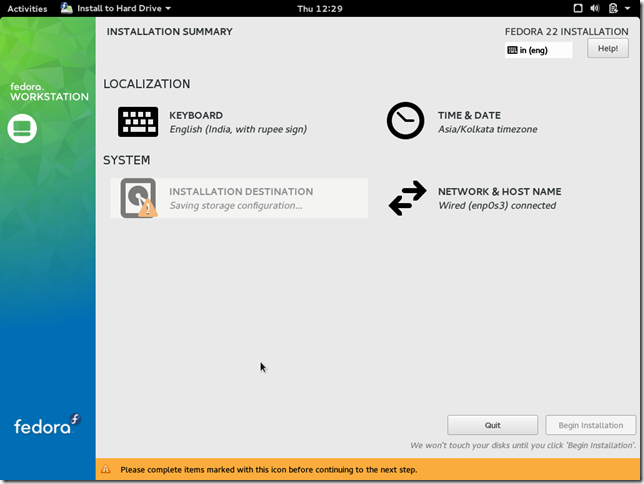This screenshot has height=484, width=644.
Task: Open the Activities overview
Action: 27,8
